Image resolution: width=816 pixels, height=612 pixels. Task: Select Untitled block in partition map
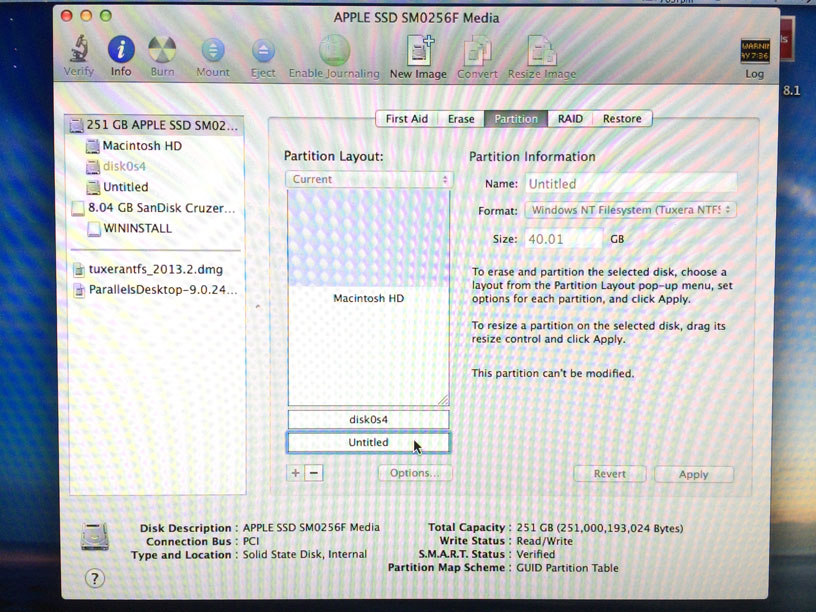[368, 442]
